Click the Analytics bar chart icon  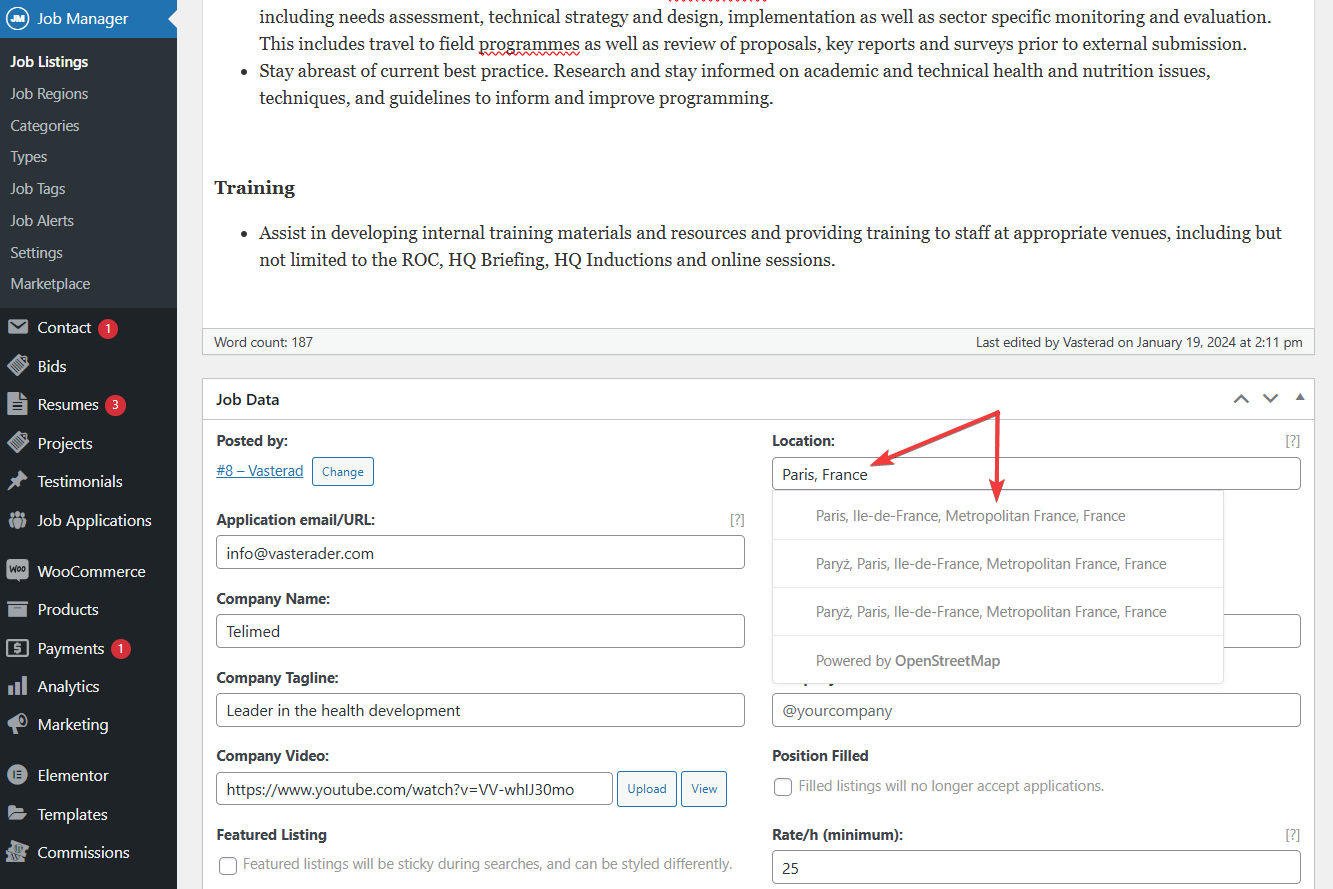coord(17,686)
